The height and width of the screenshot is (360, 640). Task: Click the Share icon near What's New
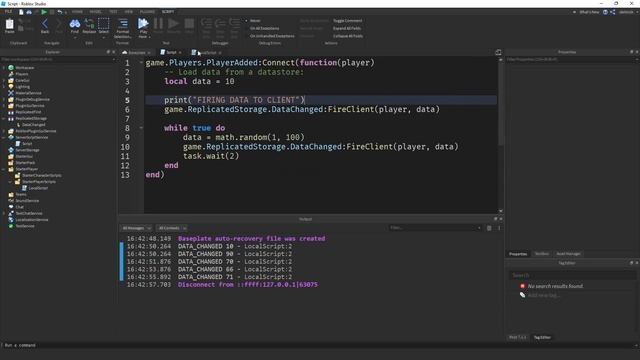click(x=613, y=12)
